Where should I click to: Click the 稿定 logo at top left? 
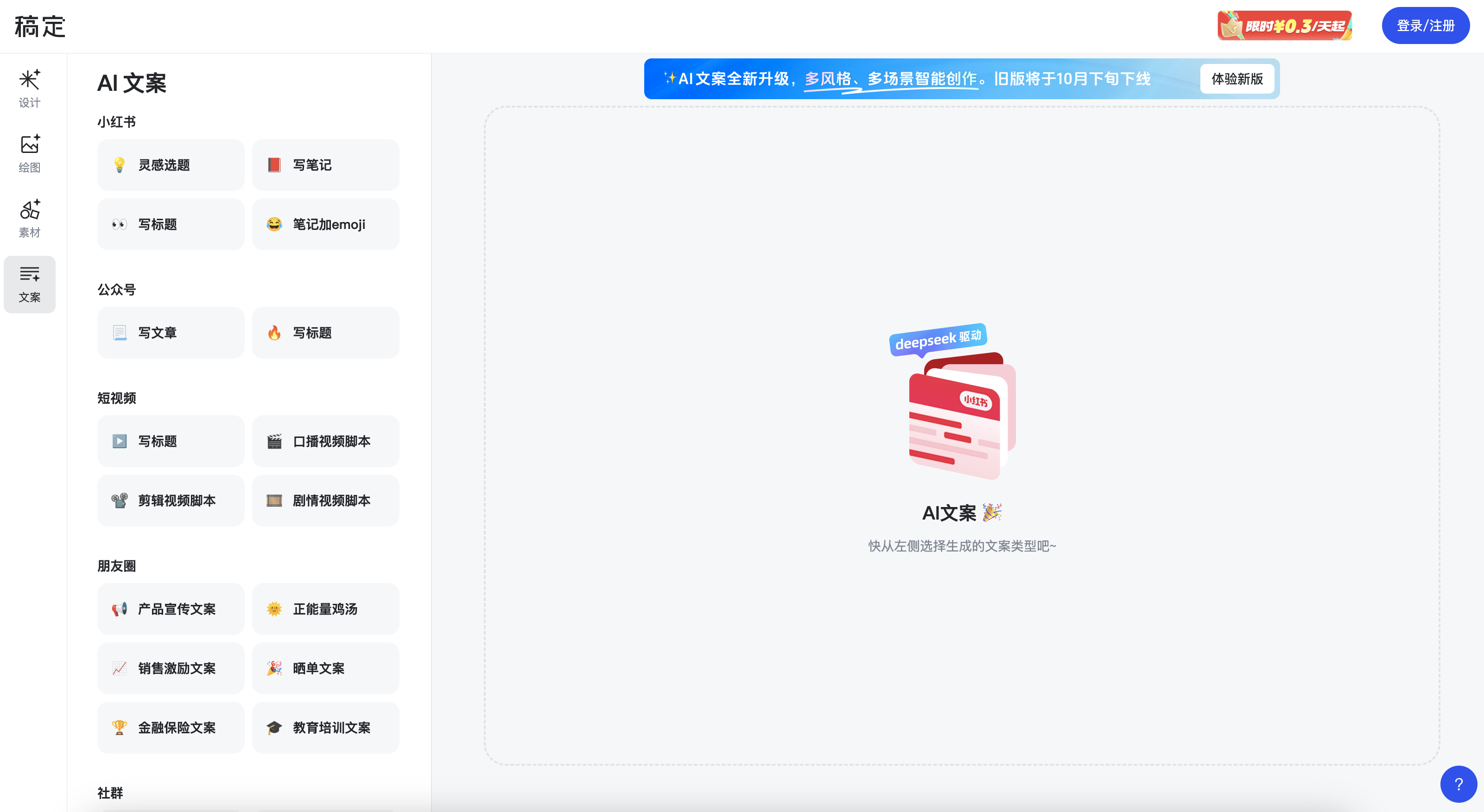40,26
